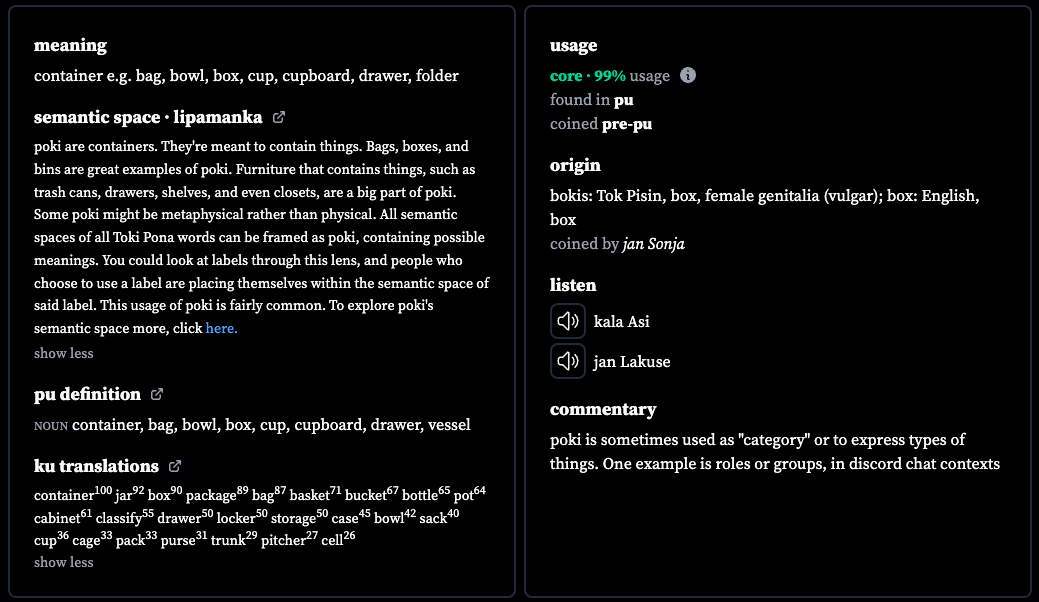The height and width of the screenshot is (602, 1039).
Task: Open the pu definition external link icon
Action: (157, 394)
